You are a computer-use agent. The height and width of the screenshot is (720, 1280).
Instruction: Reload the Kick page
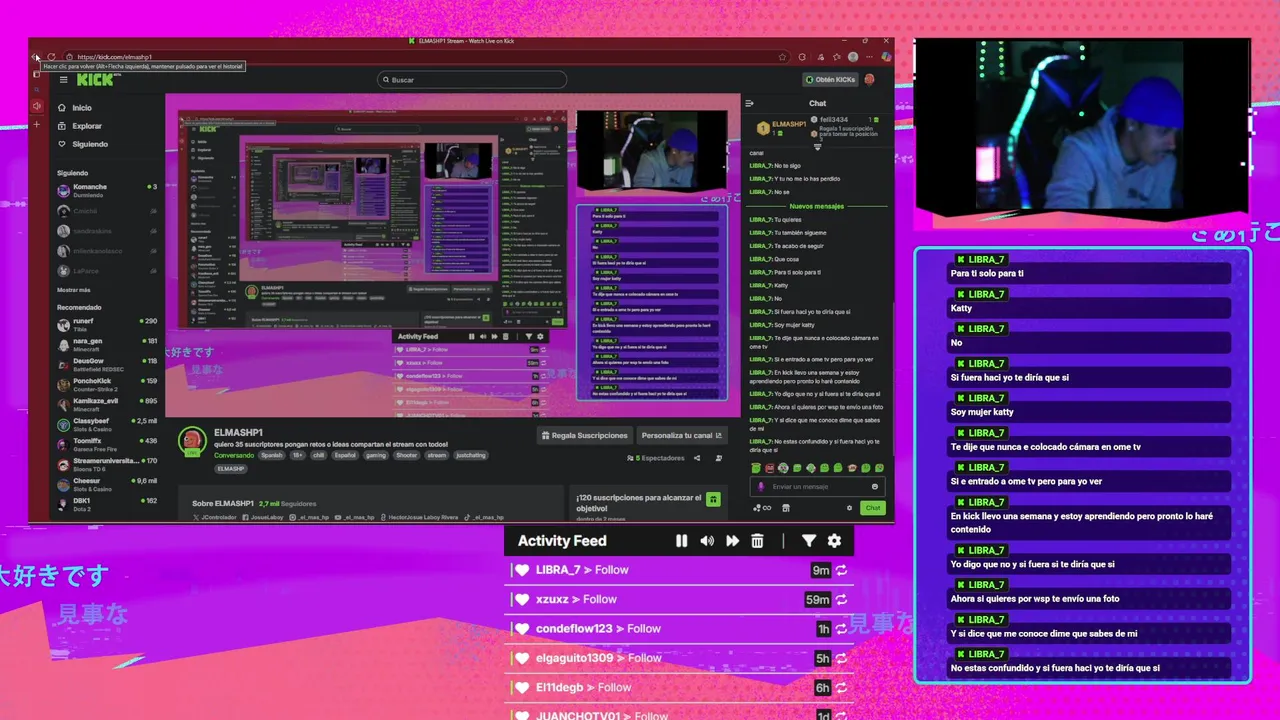pyautogui.click(x=52, y=57)
